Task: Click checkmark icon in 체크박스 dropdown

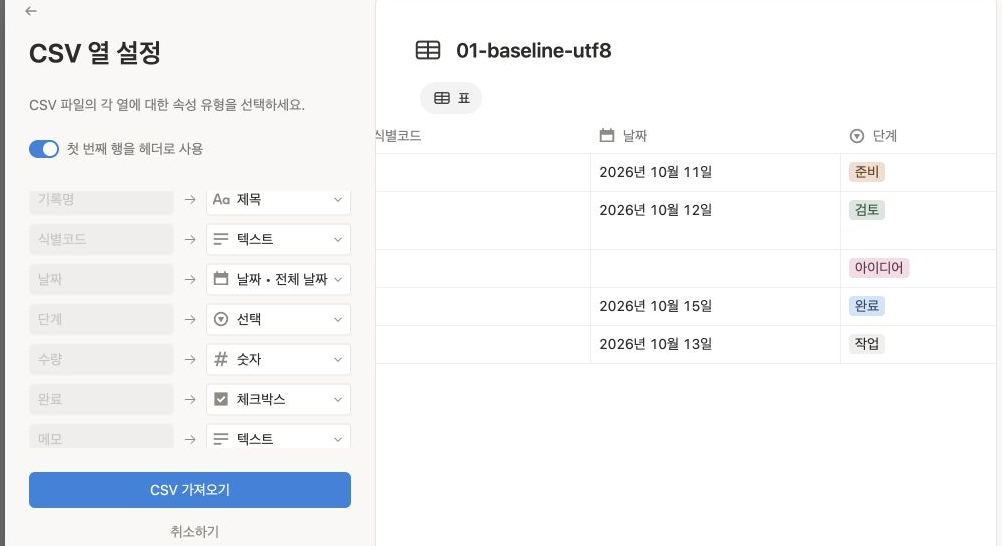Action: point(220,399)
